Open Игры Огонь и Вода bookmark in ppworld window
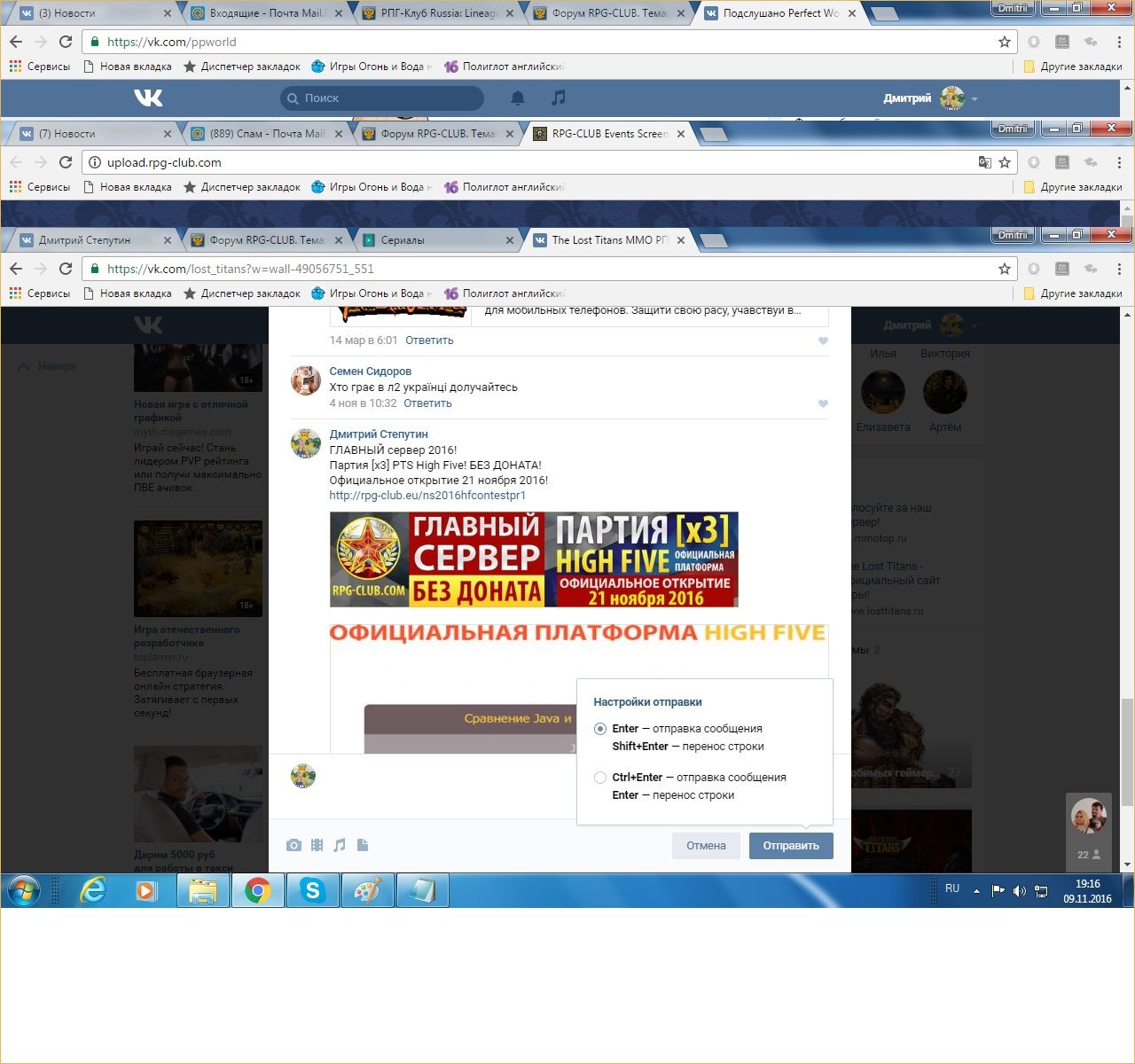1135x1064 pixels. [371, 66]
